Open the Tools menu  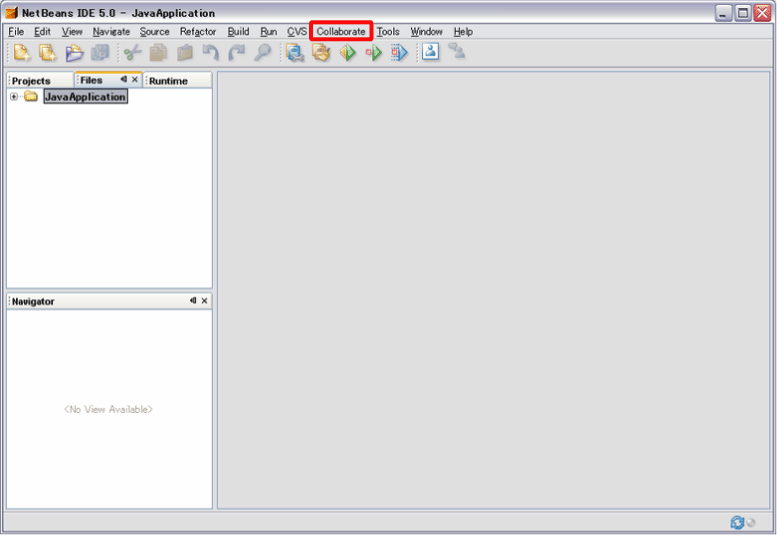coord(388,32)
